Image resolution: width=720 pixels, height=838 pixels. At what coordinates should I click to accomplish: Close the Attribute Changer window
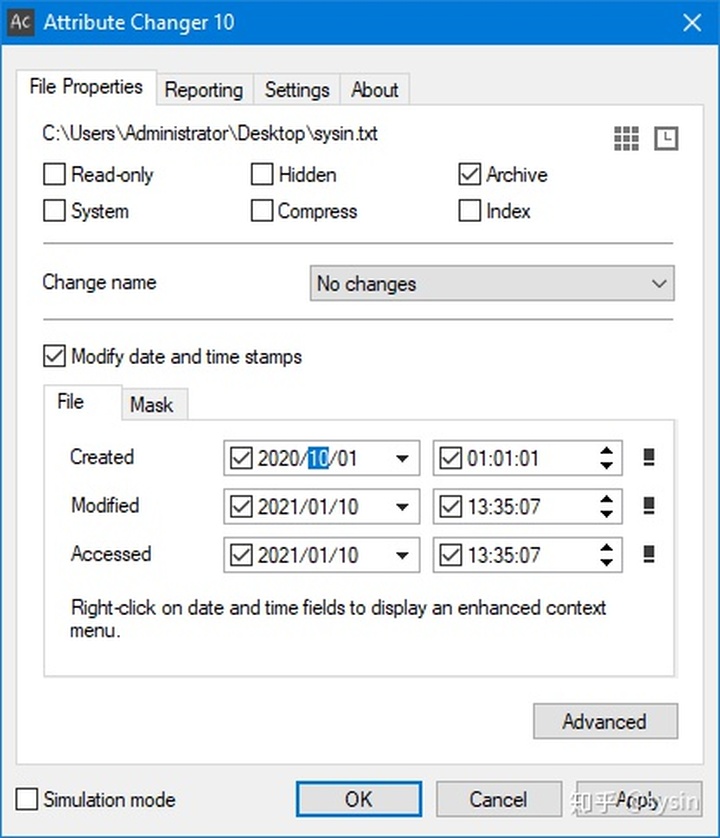coord(692,22)
